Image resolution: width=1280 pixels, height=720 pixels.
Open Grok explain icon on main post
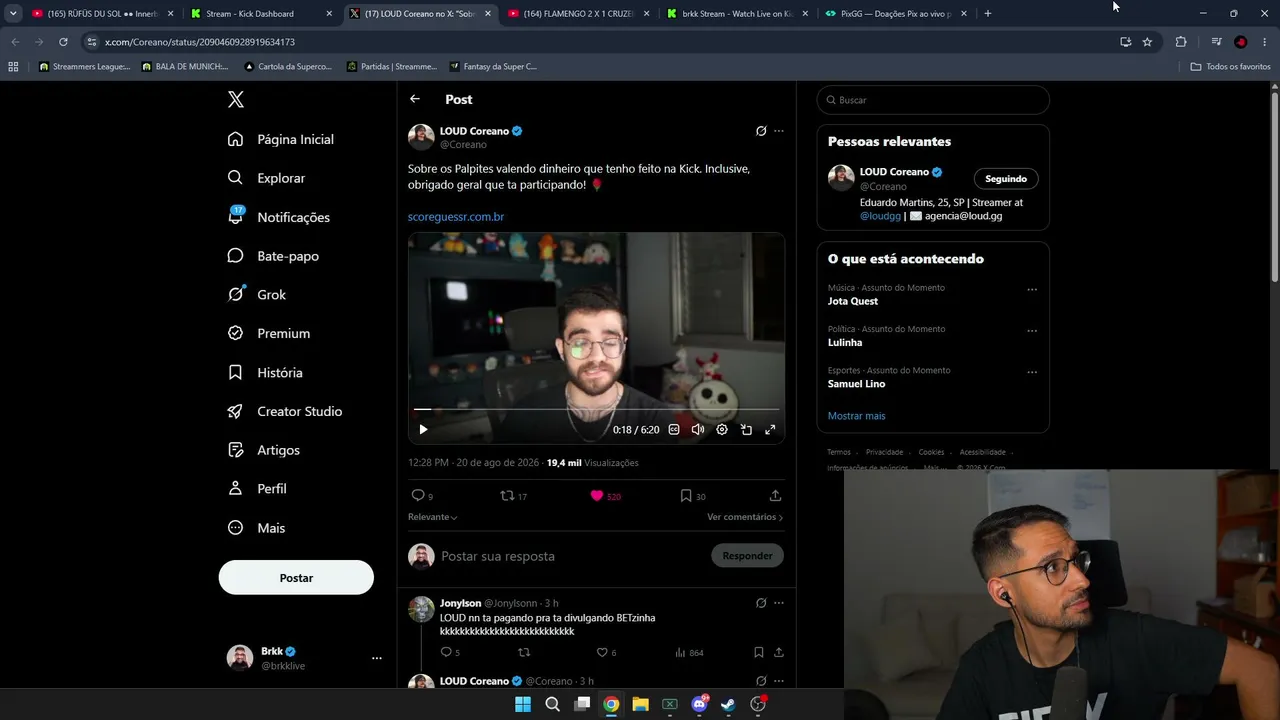[761, 131]
